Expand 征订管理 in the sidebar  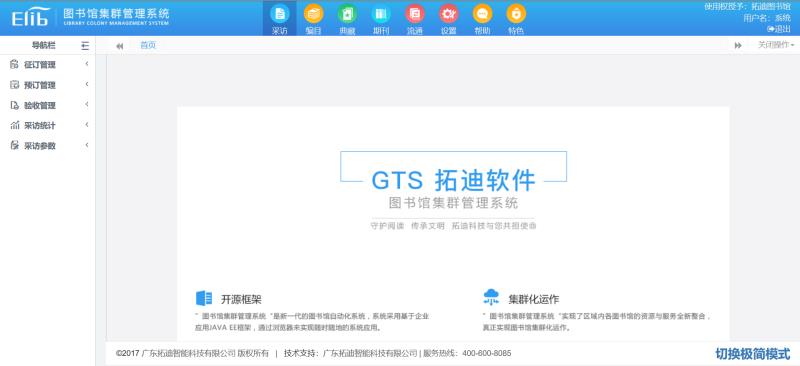(x=48, y=65)
